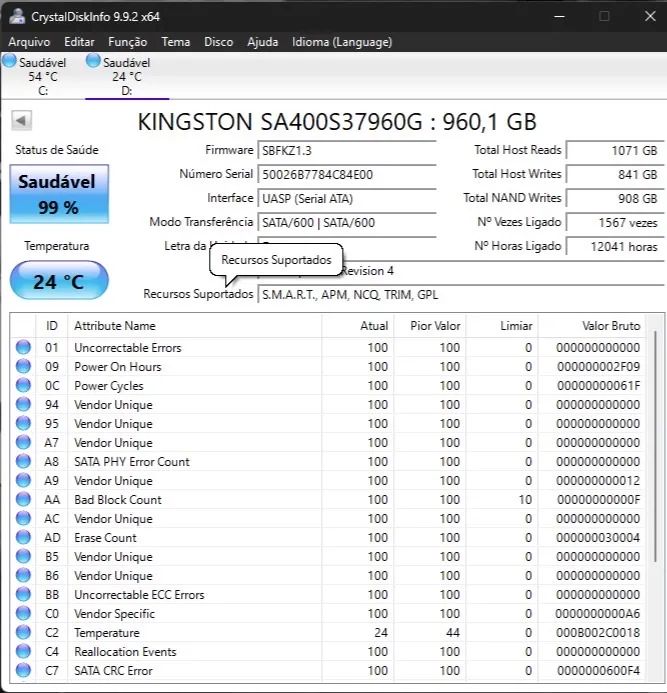Click status orb for Uncorrectable ECC Errors
This screenshot has width=667, height=693.
pyautogui.click(x=23, y=594)
